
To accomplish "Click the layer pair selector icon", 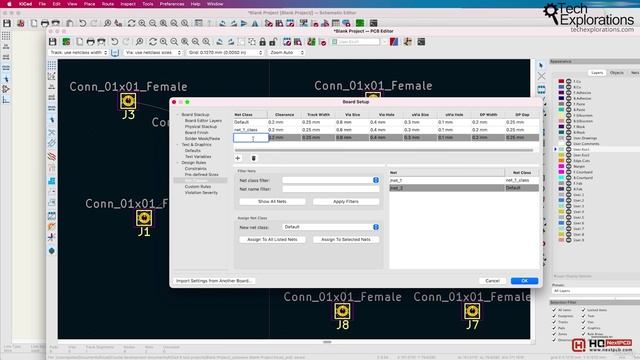I will click(x=394, y=42).
